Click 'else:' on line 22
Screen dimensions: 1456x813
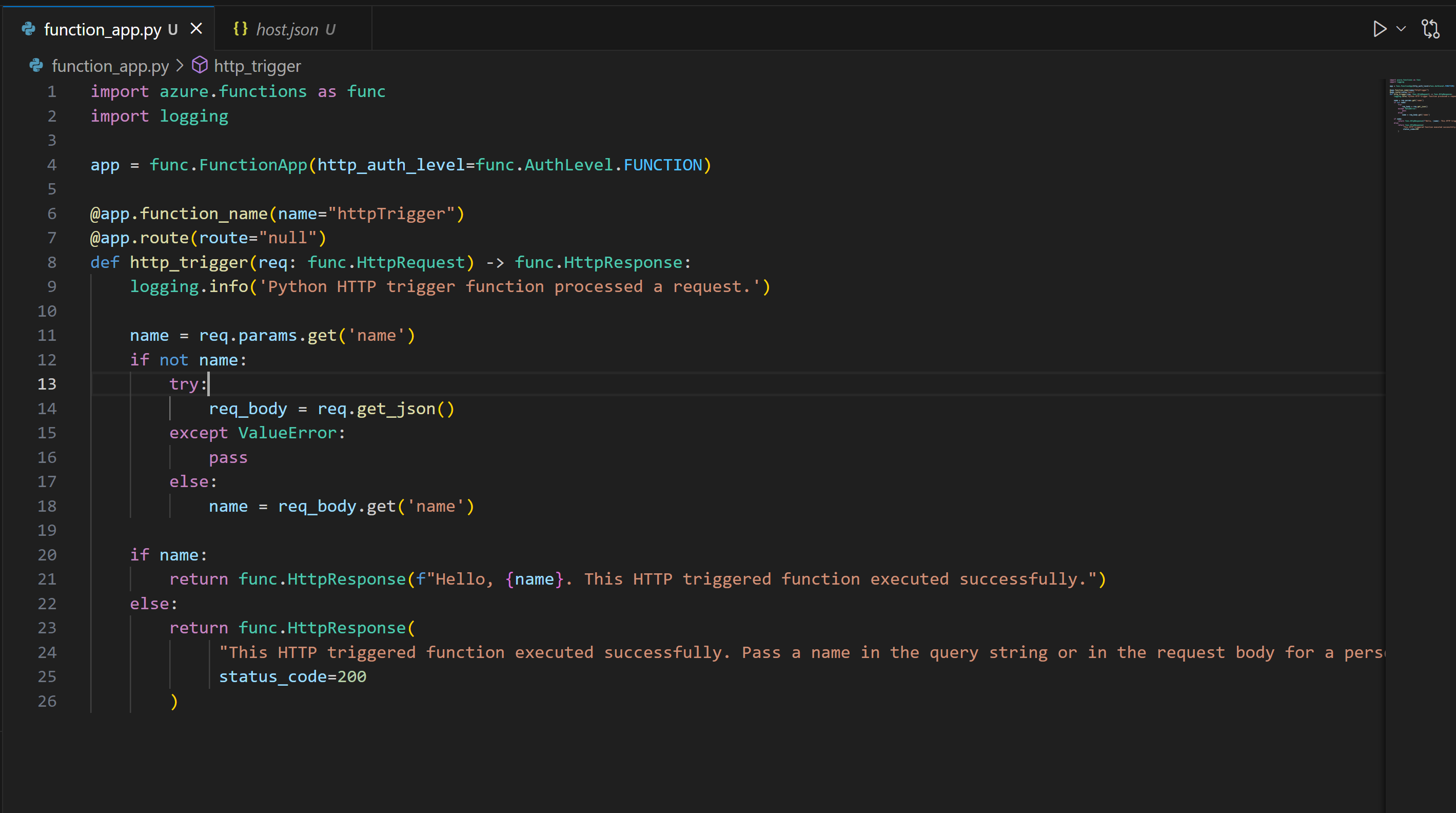(154, 604)
